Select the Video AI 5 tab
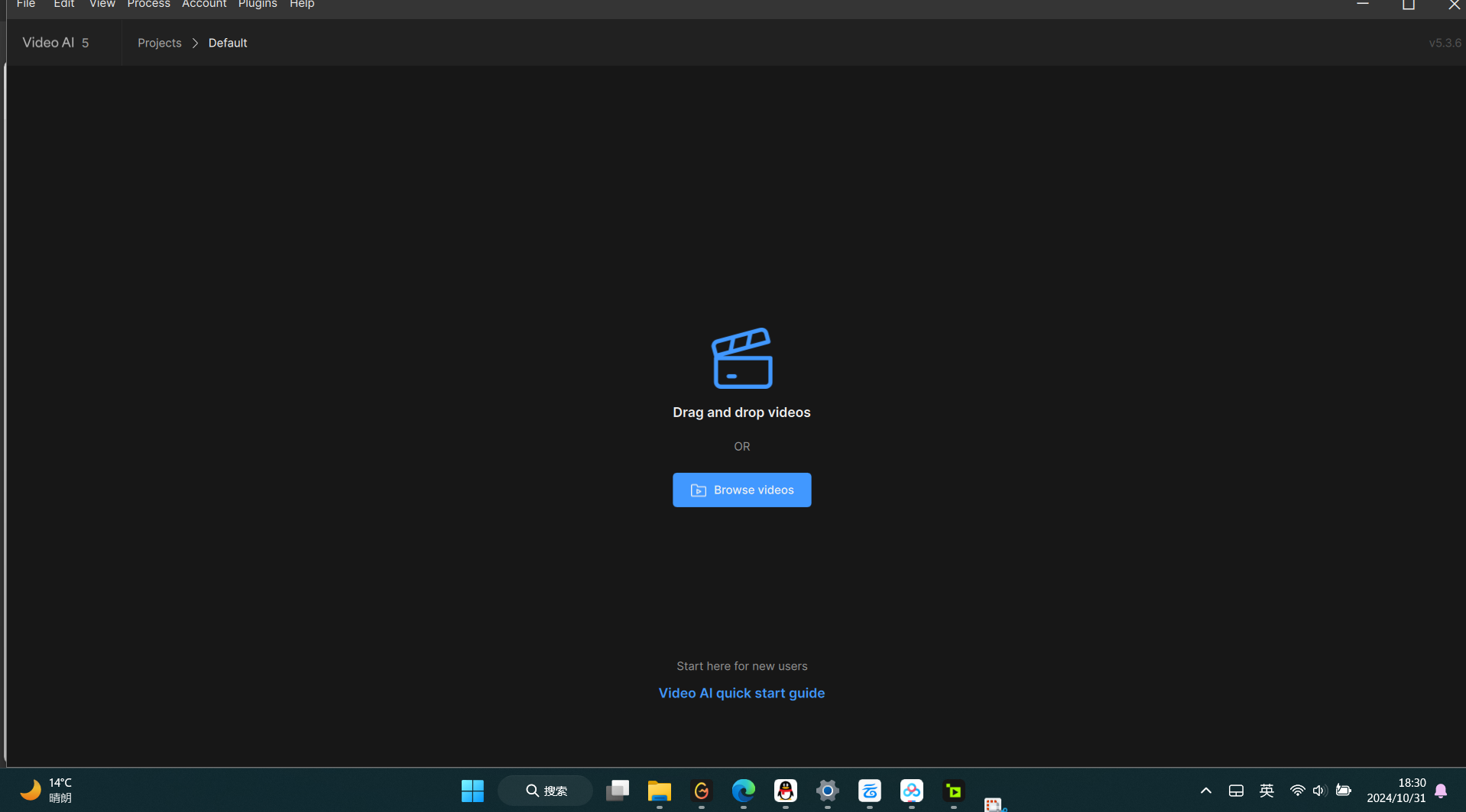 [x=56, y=43]
